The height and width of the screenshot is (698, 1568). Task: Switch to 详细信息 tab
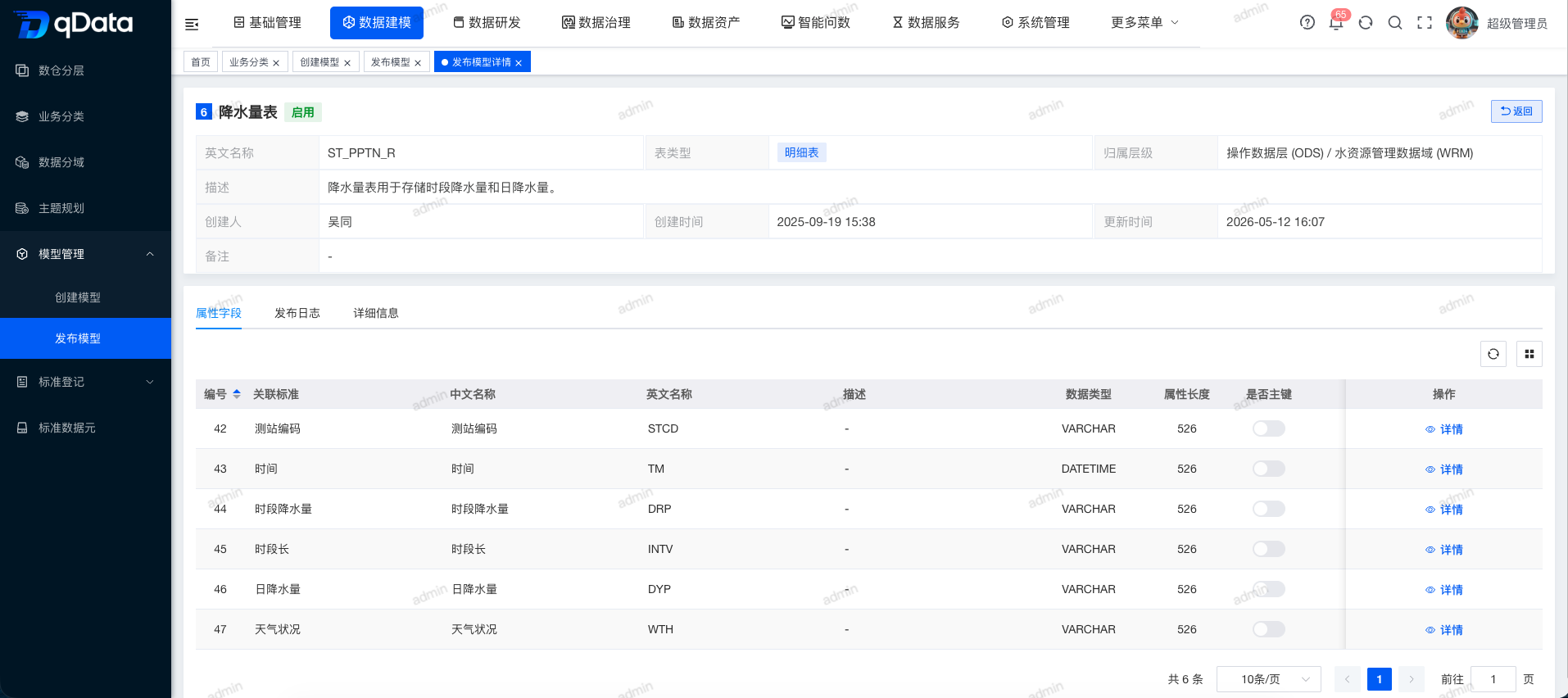tap(376, 313)
